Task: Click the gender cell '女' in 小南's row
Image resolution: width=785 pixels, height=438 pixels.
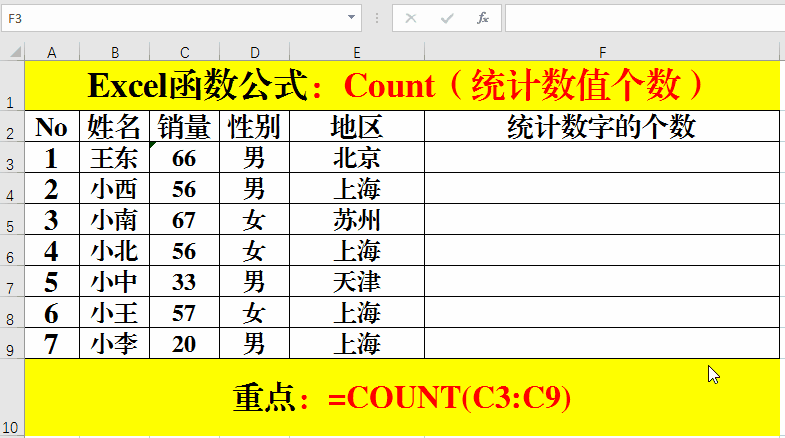Action: (255, 219)
